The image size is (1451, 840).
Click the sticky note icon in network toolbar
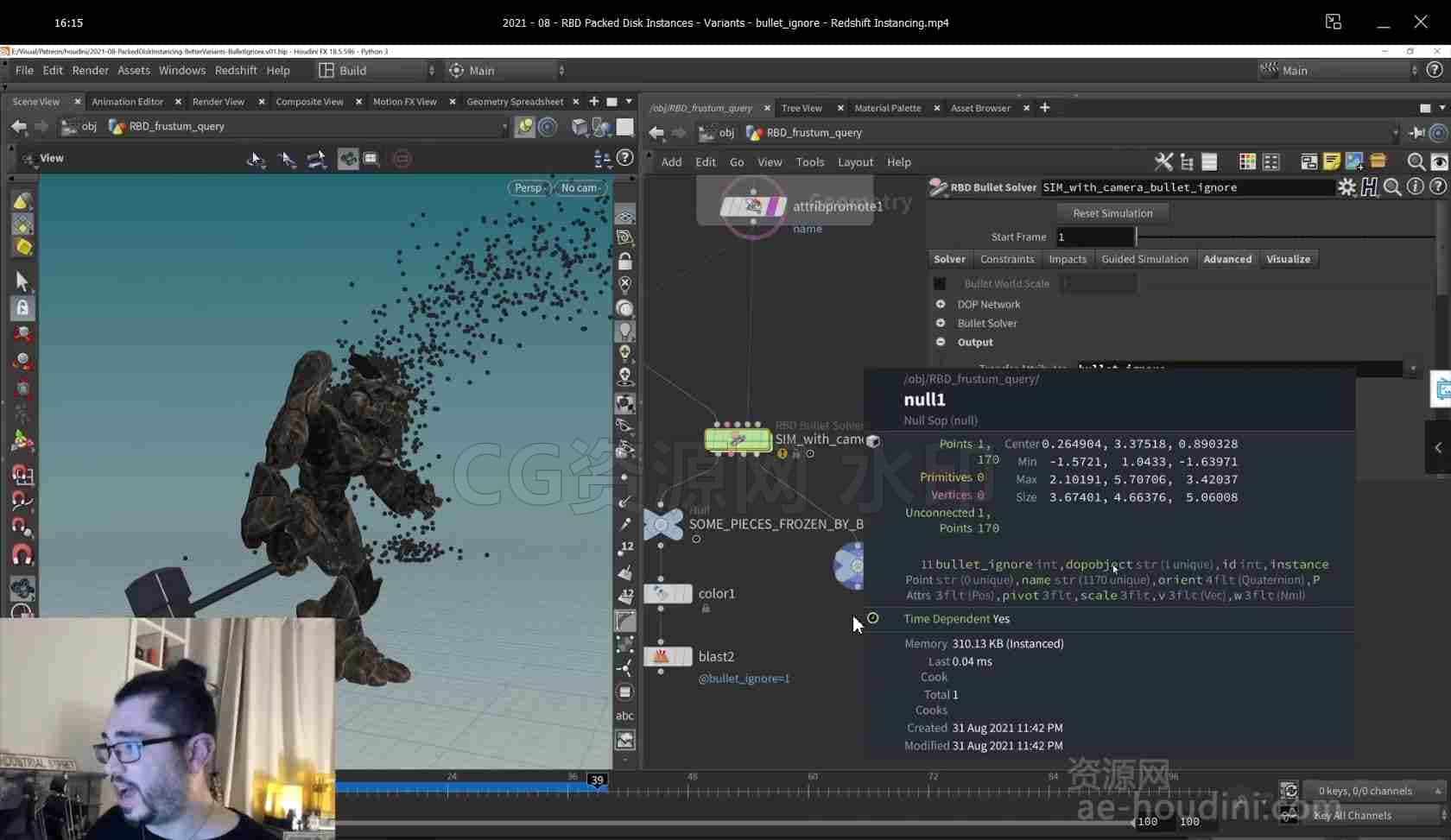(x=1331, y=161)
